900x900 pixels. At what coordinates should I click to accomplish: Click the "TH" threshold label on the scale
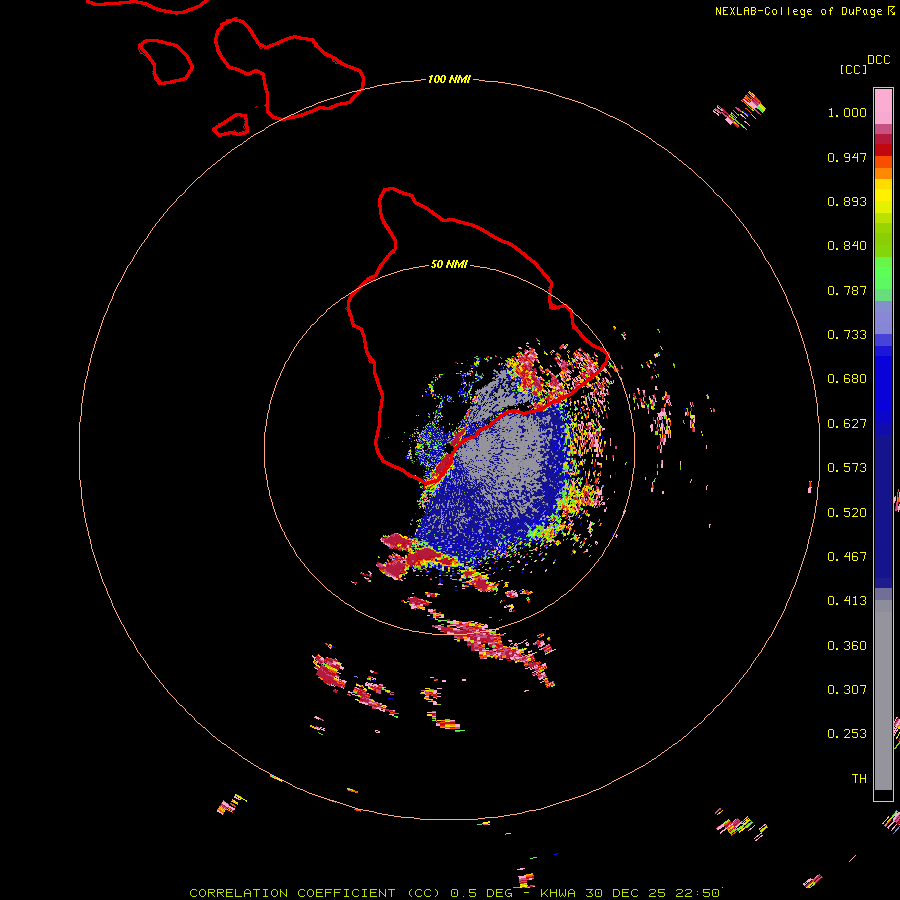coord(859,779)
